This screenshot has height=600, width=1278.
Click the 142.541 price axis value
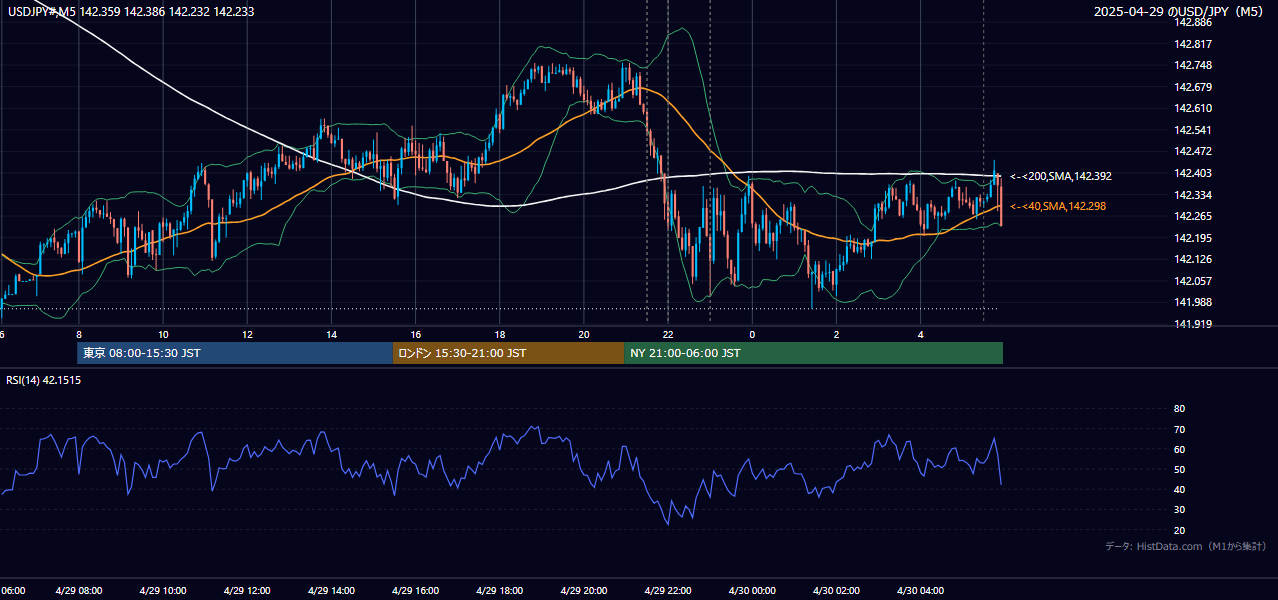pyautogui.click(x=1192, y=130)
